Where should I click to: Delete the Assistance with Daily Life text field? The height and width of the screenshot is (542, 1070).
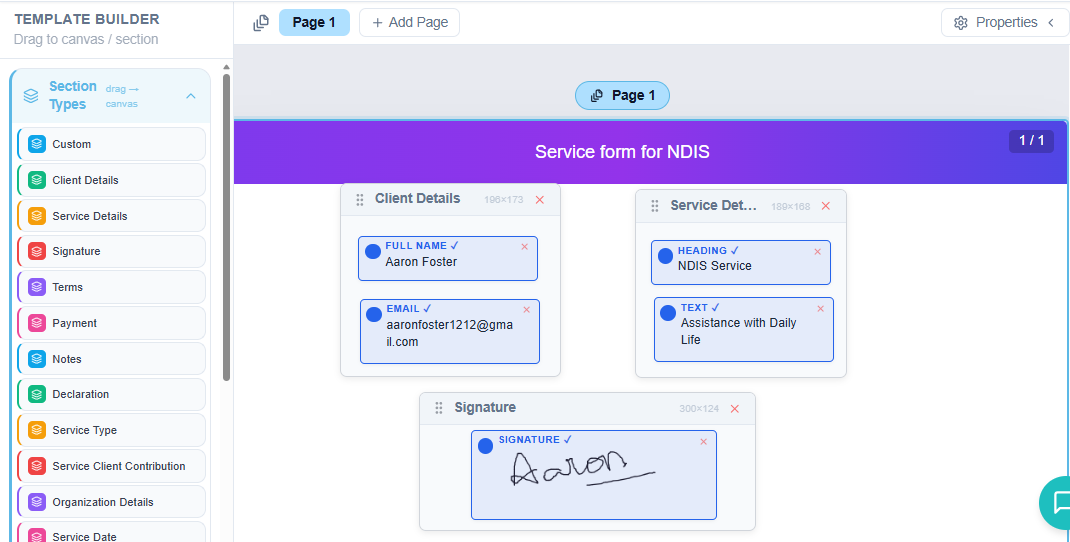point(820,309)
